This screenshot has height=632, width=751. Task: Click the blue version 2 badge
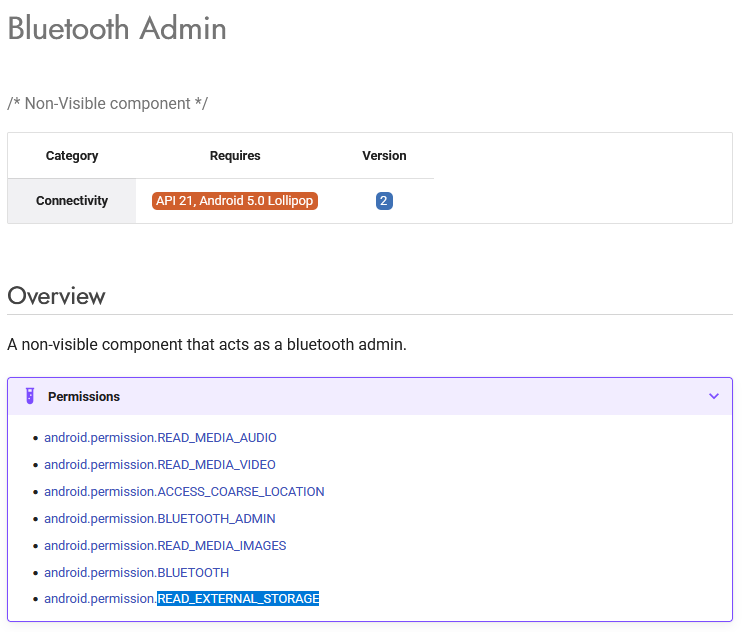tap(384, 201)
